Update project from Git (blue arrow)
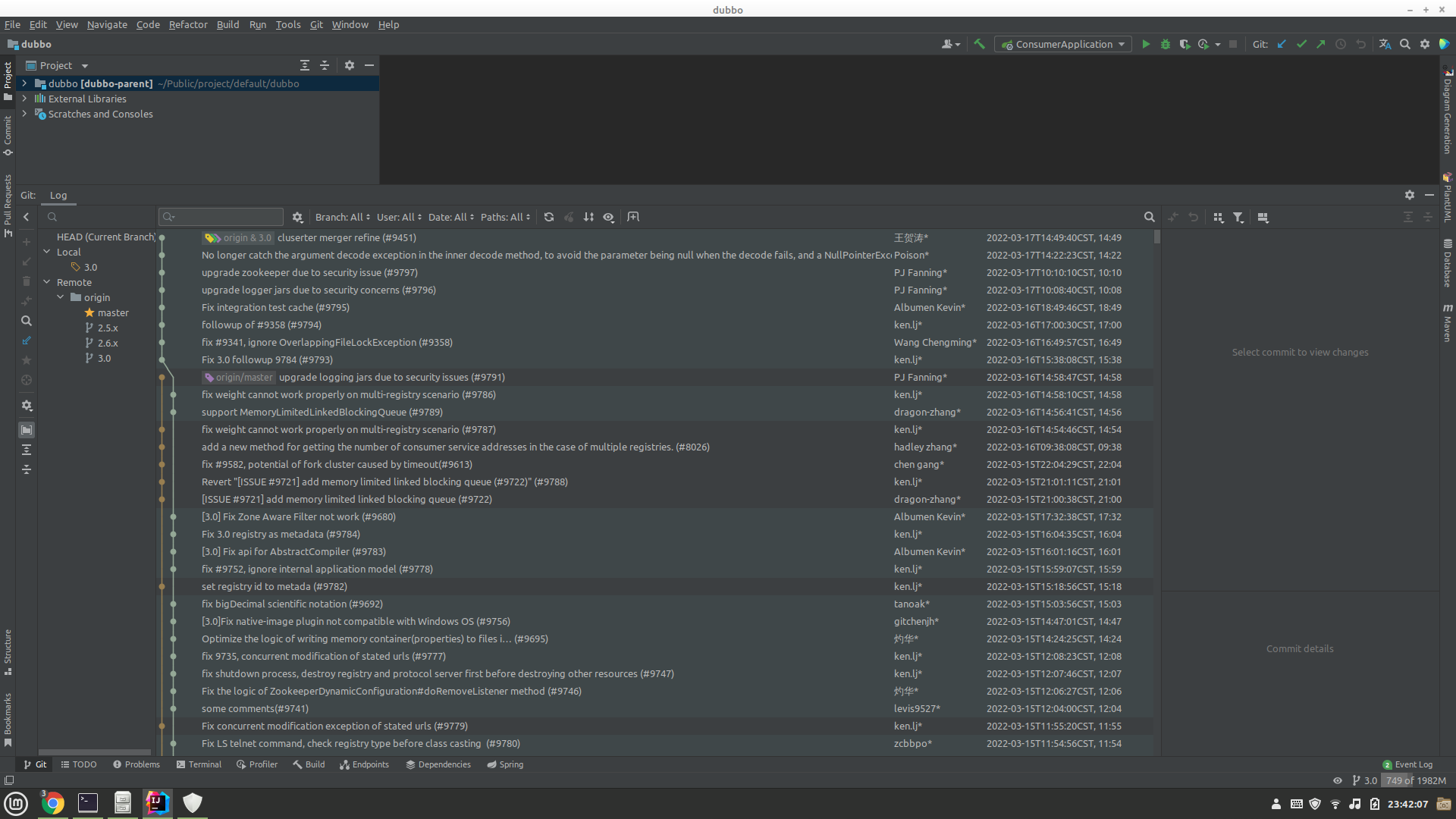 (1282, 44)
